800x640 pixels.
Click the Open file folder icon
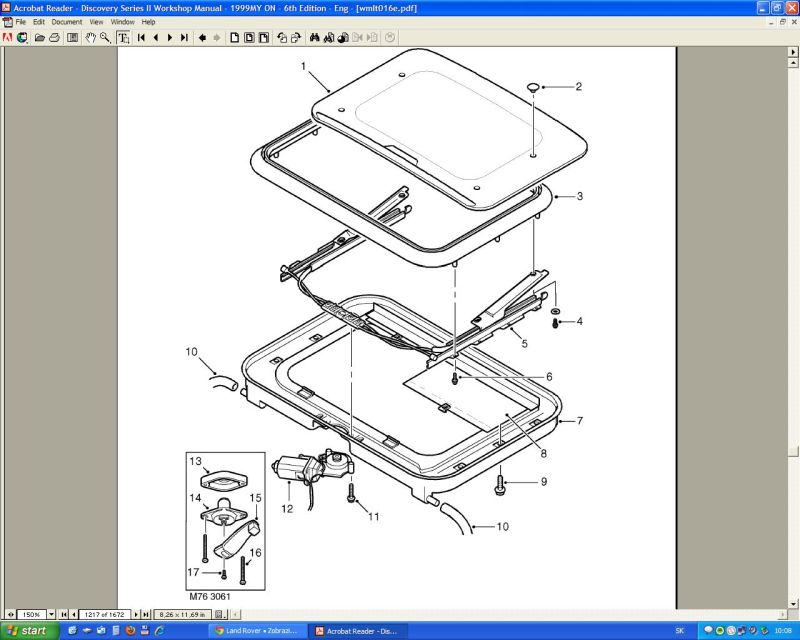point(39,38)
